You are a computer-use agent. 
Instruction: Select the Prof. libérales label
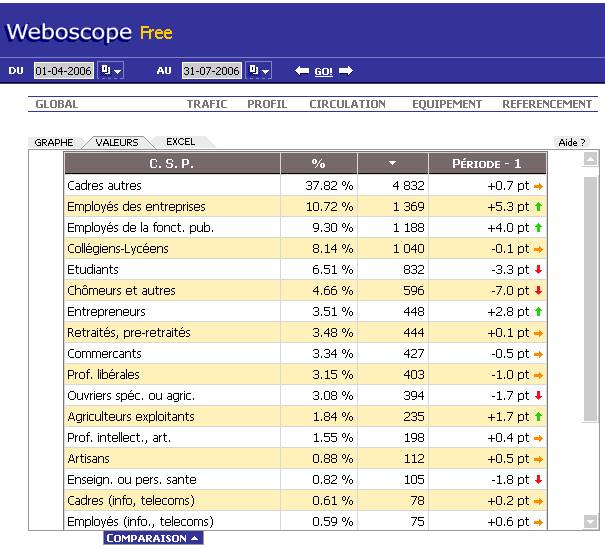pos(103,375)
